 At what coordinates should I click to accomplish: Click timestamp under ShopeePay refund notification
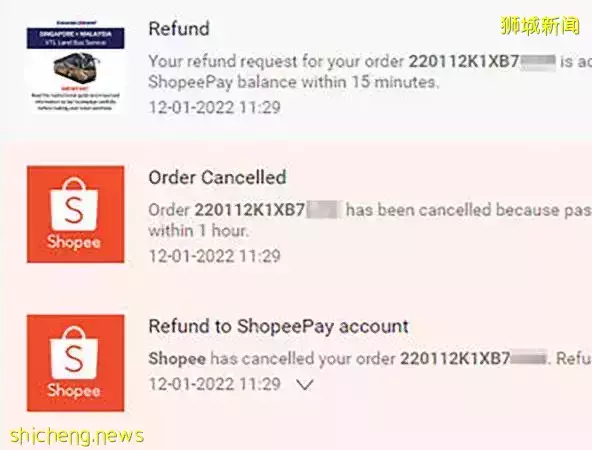click(214, 385)
